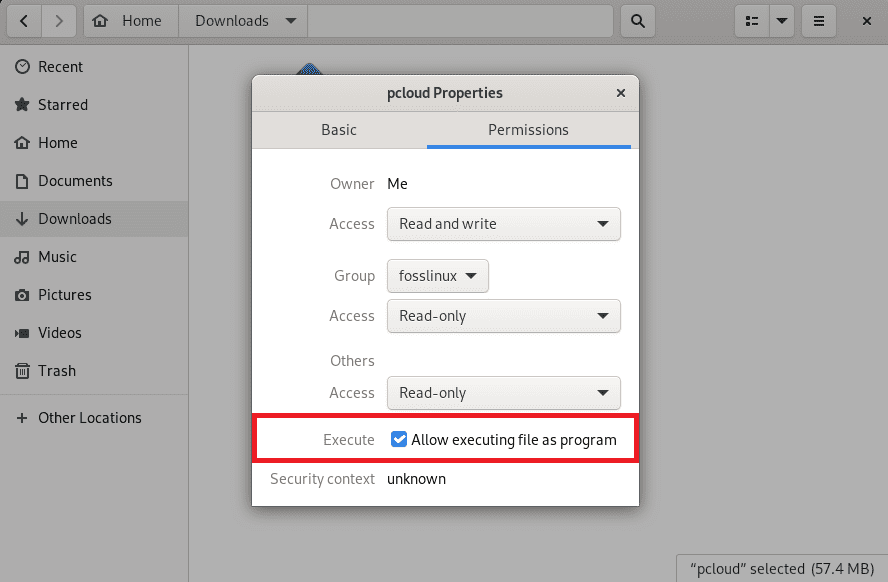Switch to the Basic tab
The height and width of the screenshot is (582, 888).
tap(339, 130)
